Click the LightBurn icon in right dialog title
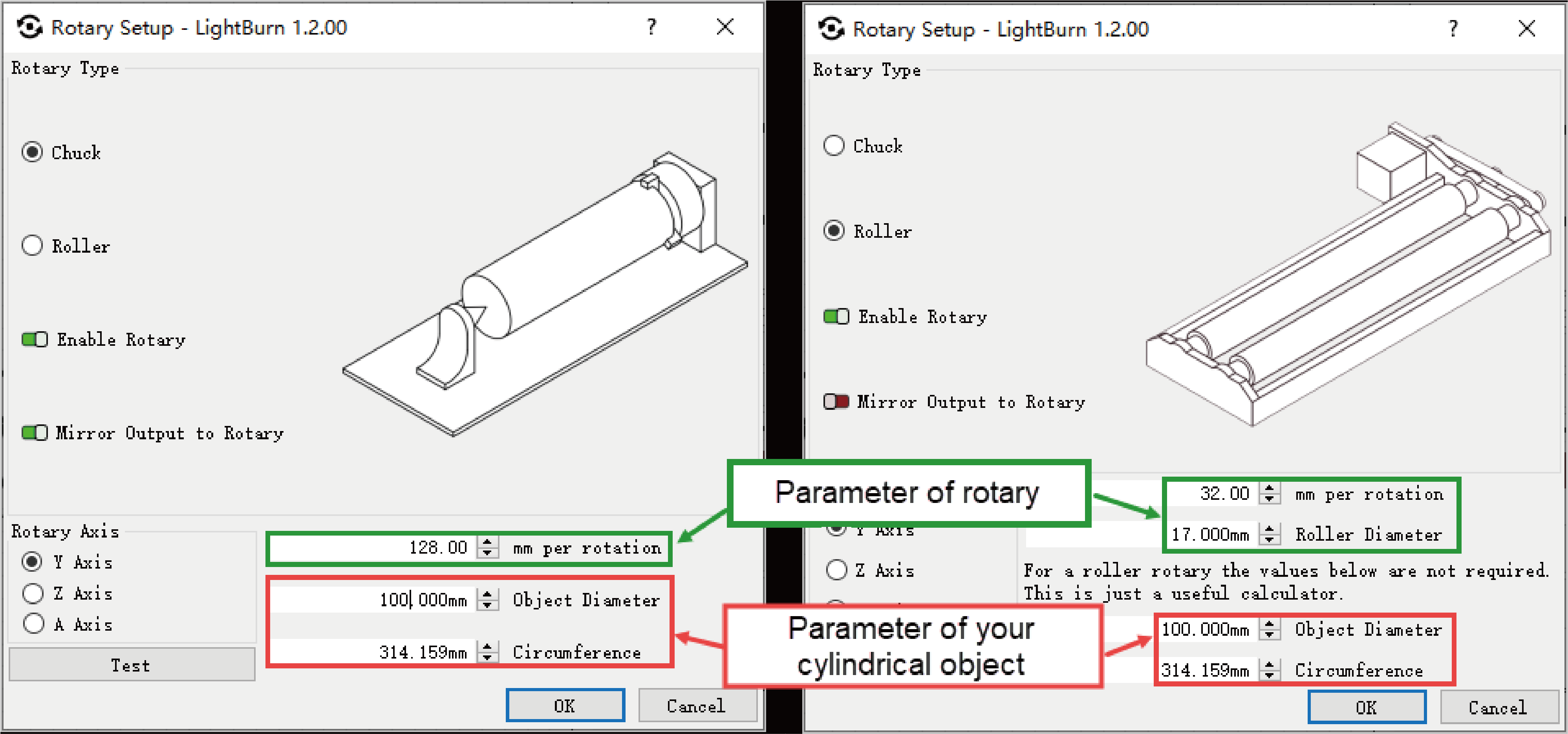This screenshot has height=734, width=1568. click(x=831, y=29)
